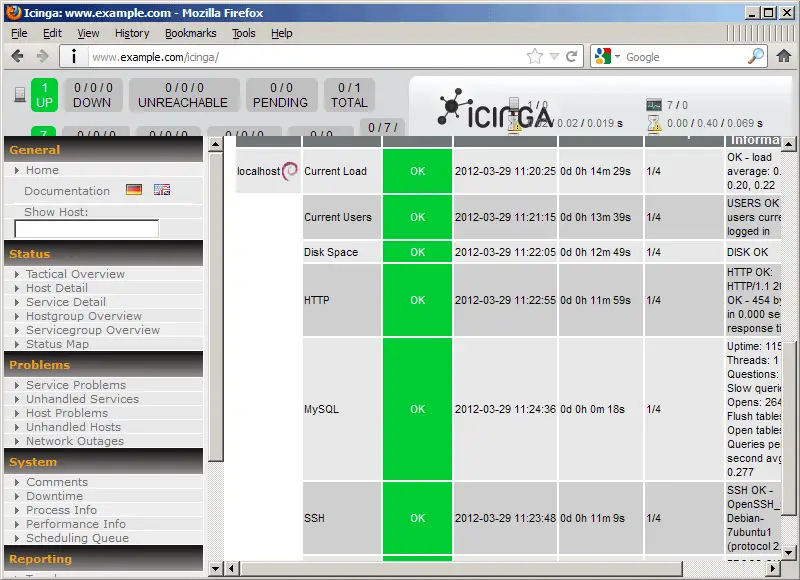
Task: Open Host Problems
Action: 67,413
